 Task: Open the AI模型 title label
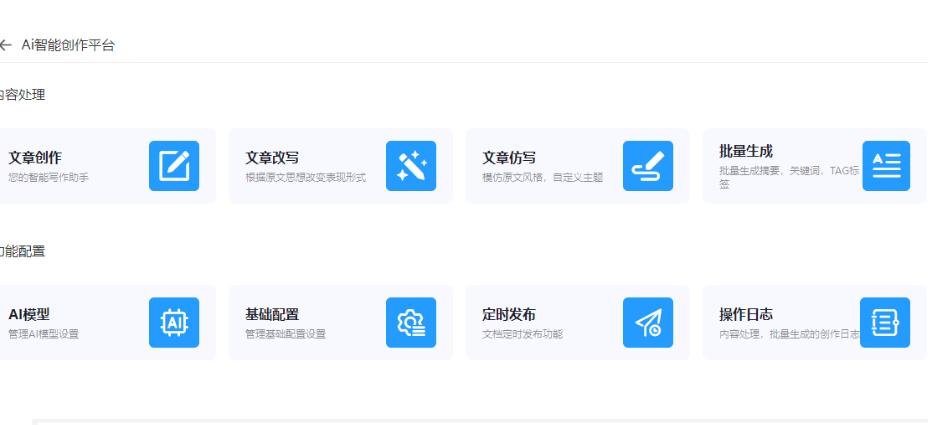click(29, 314)
